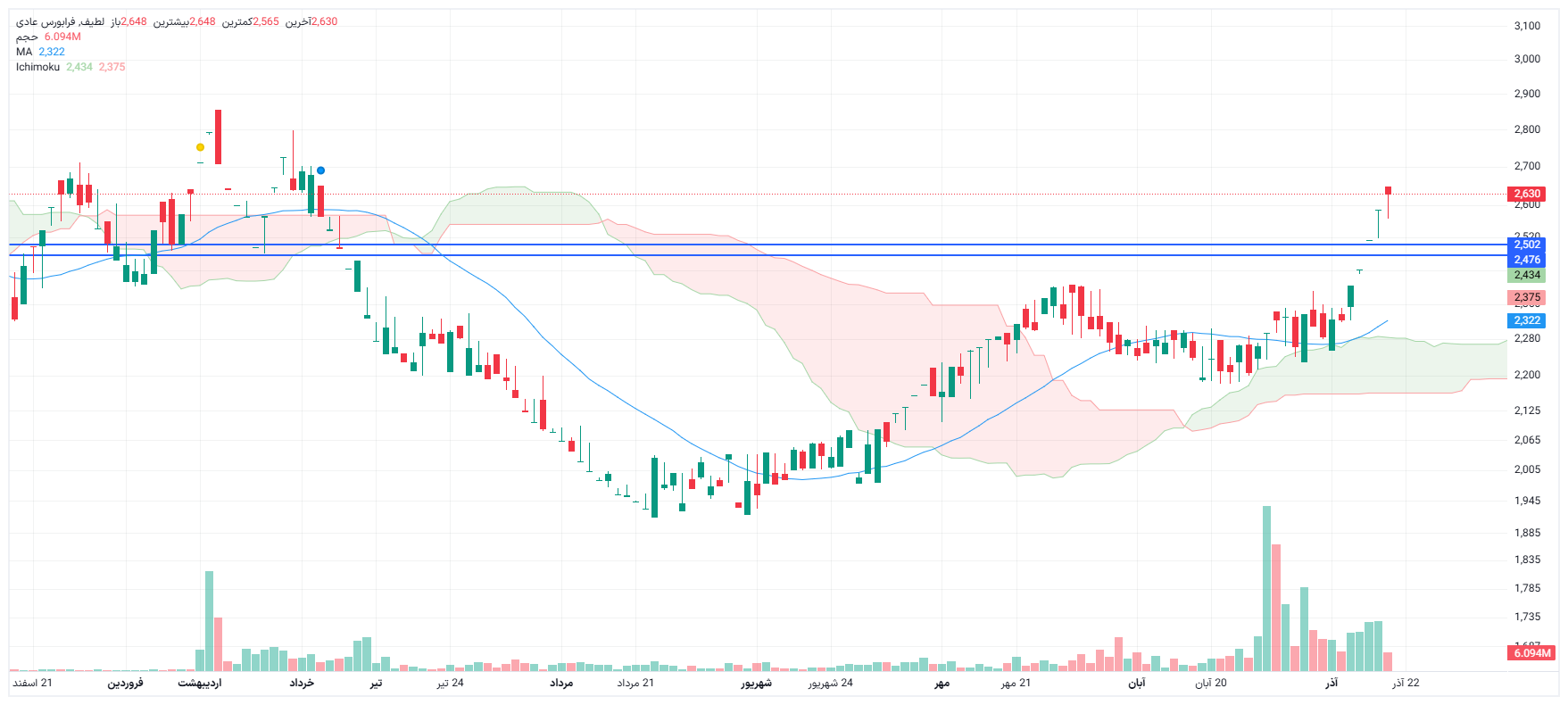The image size is (1568, 705).
Task: Click the شهریور month label on time axis
Action: coord(756,683)
